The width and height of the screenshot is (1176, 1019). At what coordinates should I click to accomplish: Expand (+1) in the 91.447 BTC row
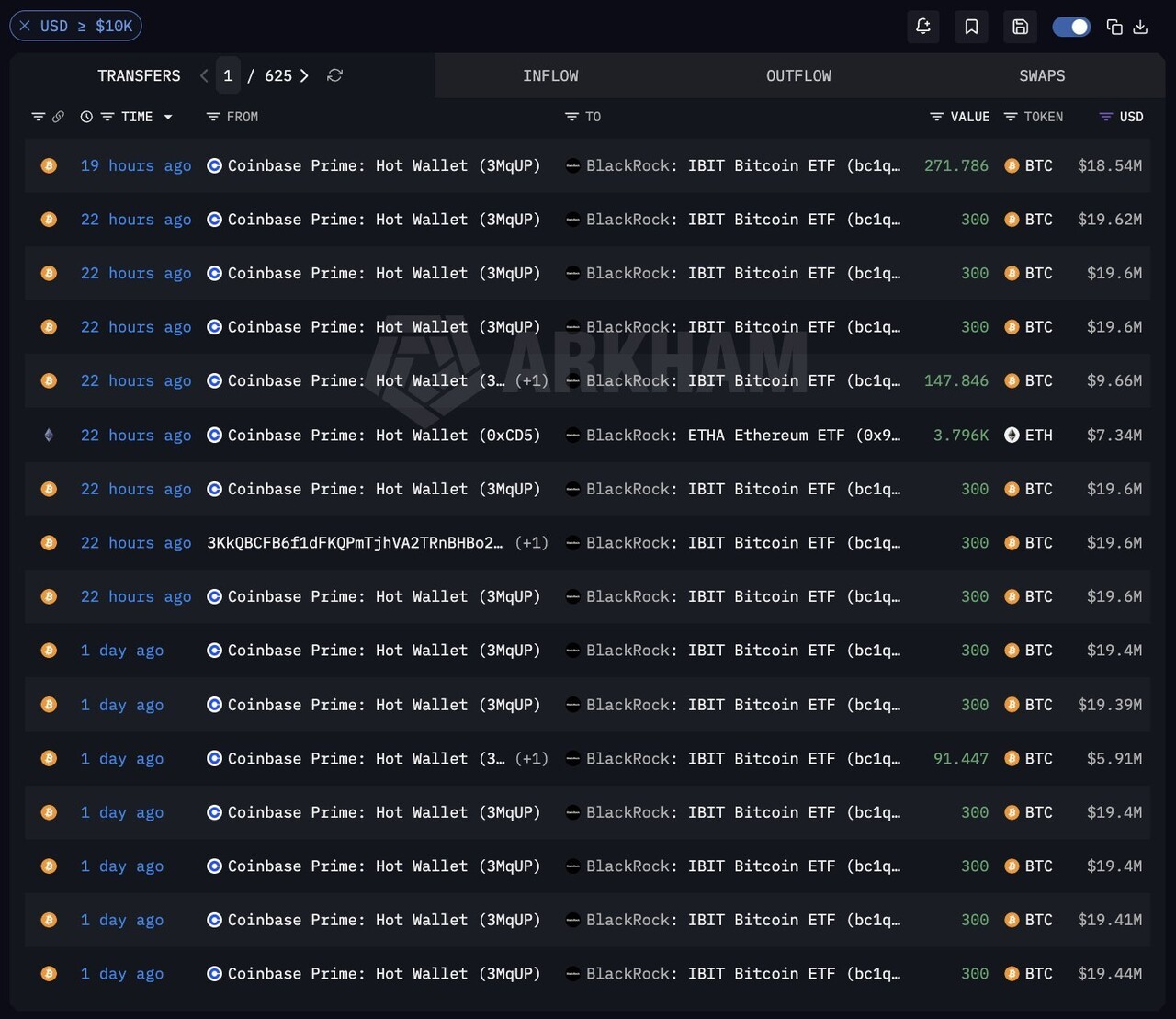[x=531, y=758]
